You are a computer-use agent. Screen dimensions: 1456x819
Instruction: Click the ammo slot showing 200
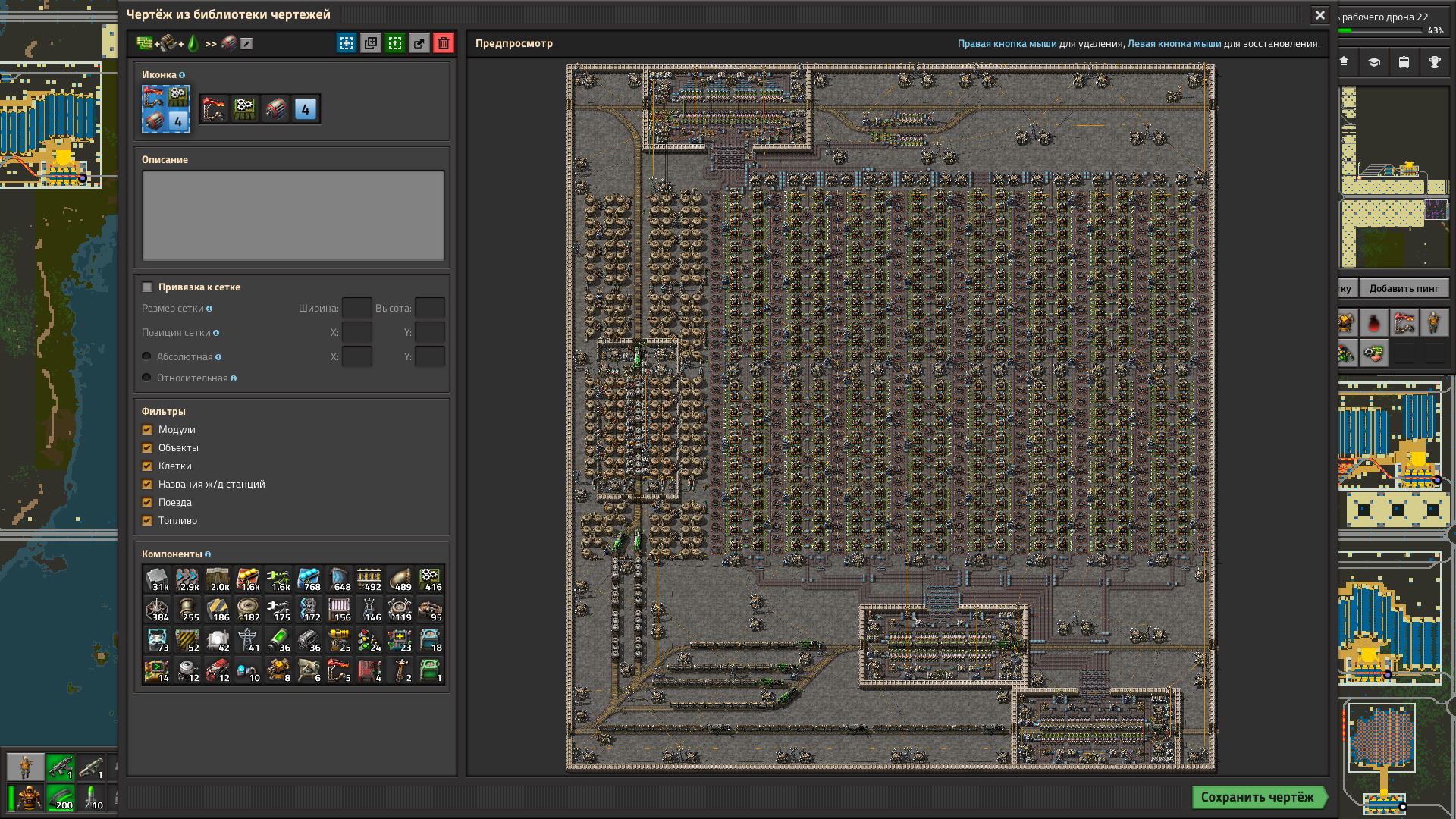point(60,798)
